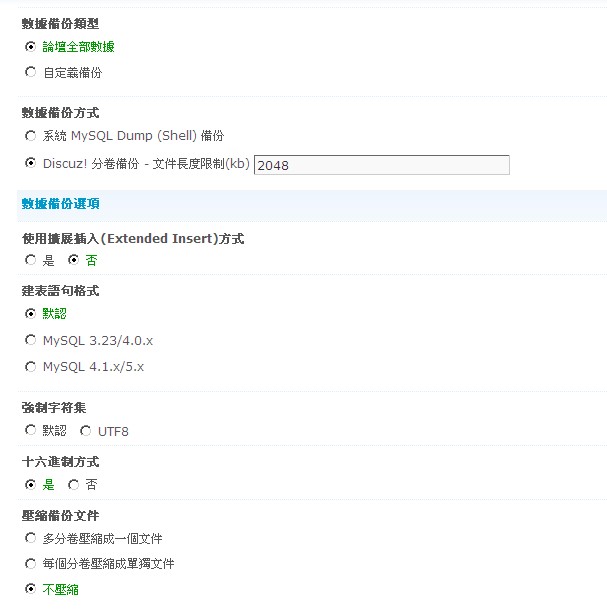607x609 pixels.
Task: Disable 十六進制方式 with 否
Action: (73, 484)
